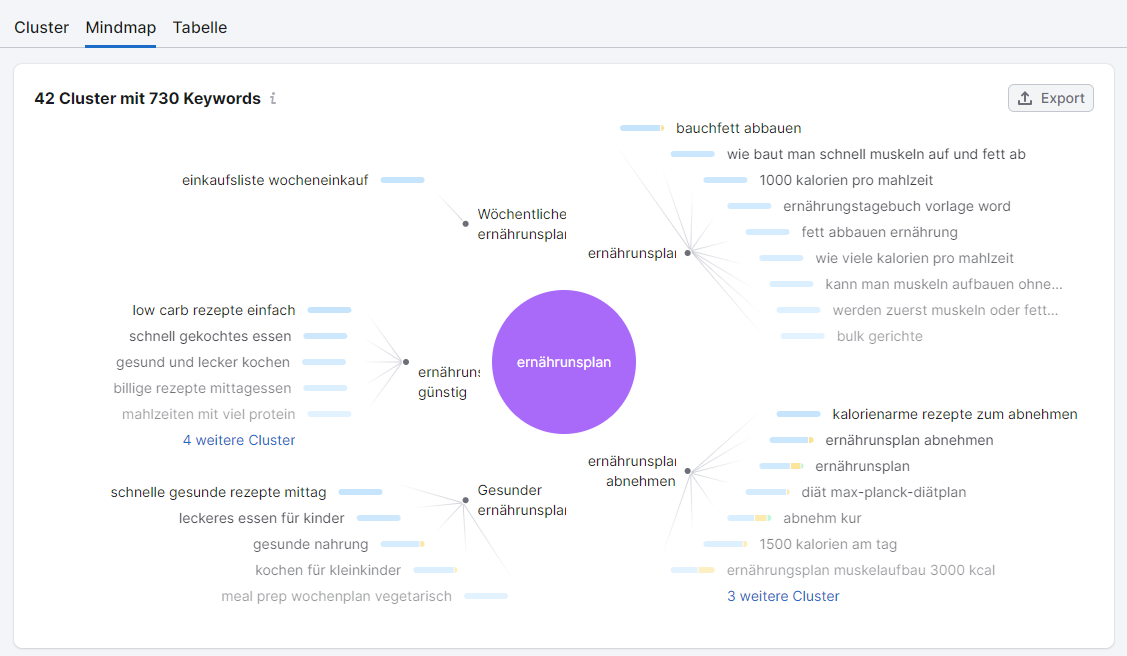
Task: Expand the 4 weitere Cluster link
Action: [238, 440]
